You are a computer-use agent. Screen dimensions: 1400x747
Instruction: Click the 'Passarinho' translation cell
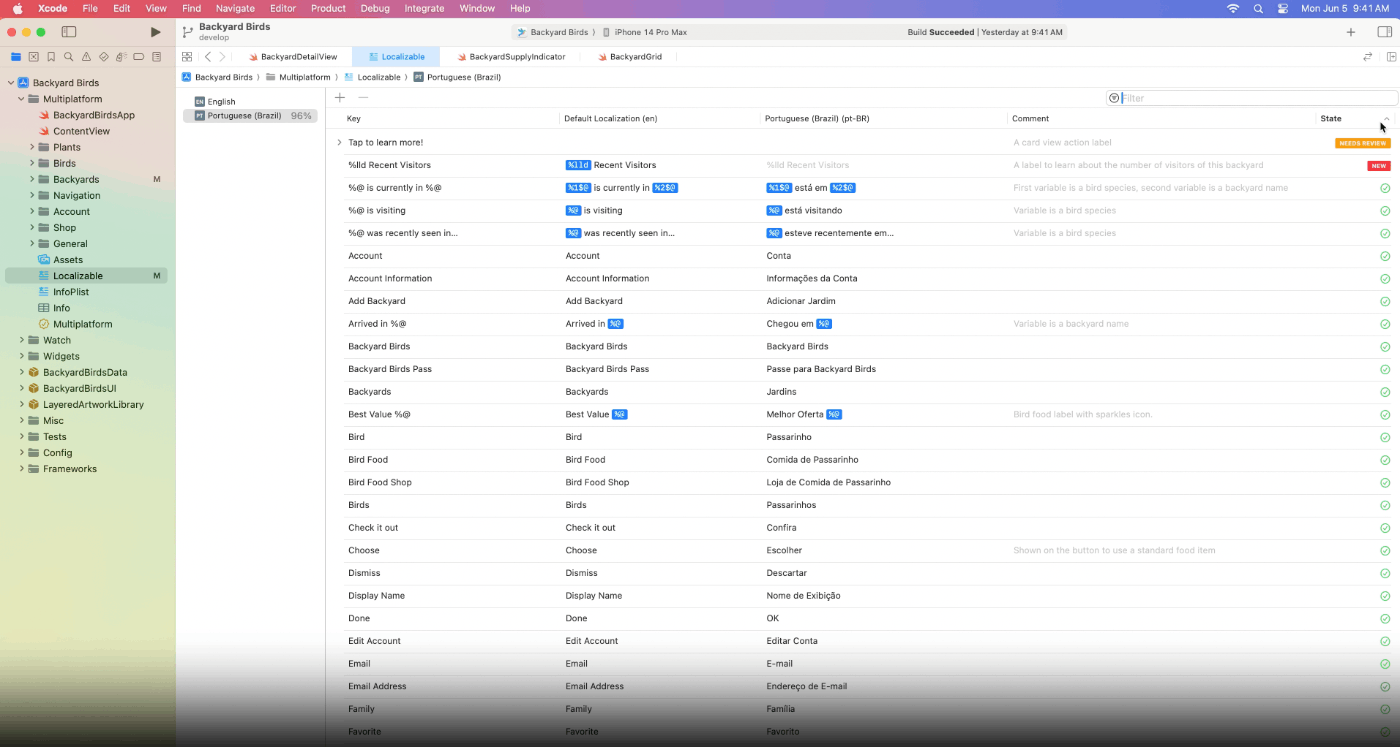(789, 437)
